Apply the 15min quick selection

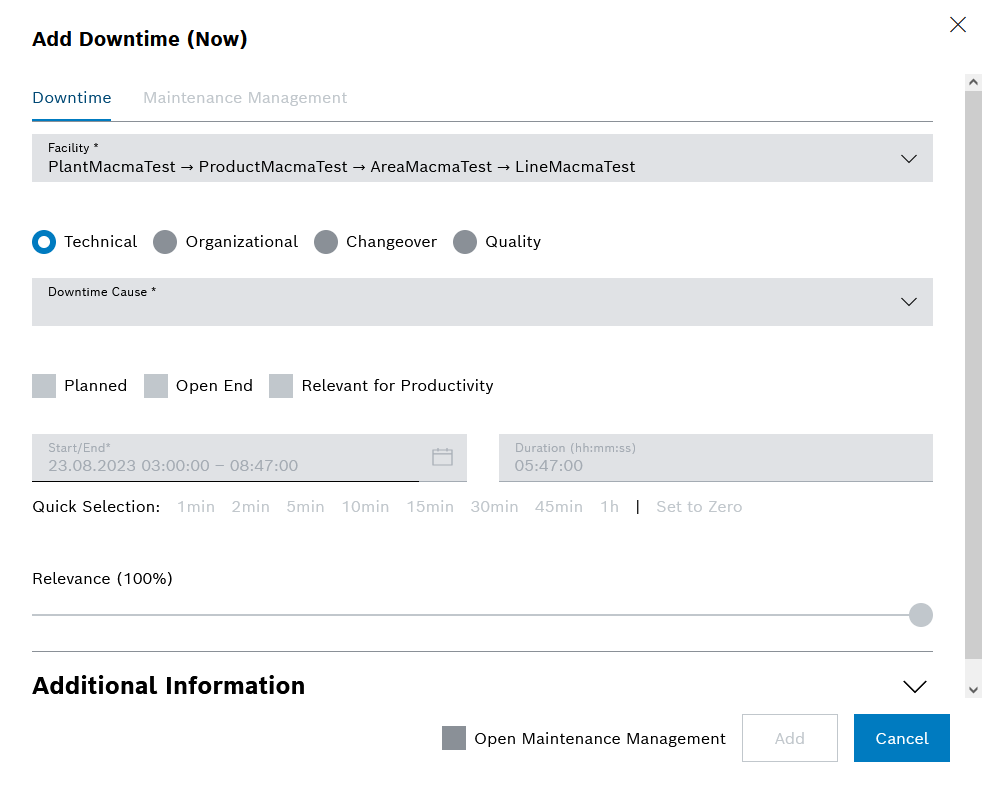(430, 507)
